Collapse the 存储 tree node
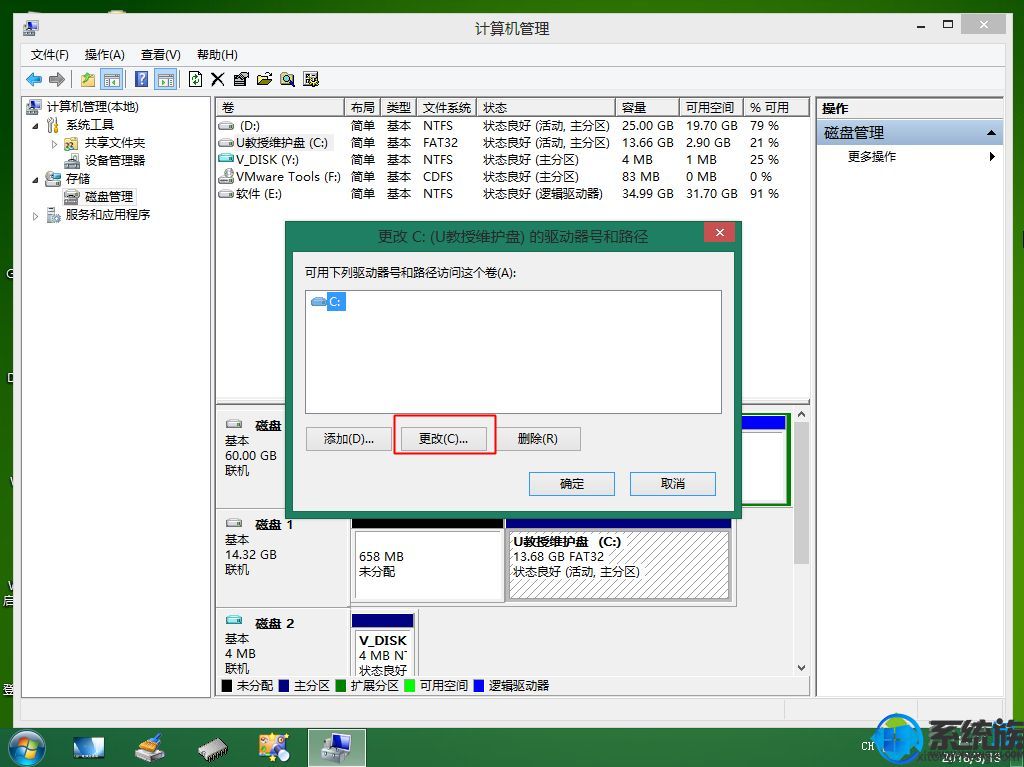1024x767 pixels. tap(35, 180)
